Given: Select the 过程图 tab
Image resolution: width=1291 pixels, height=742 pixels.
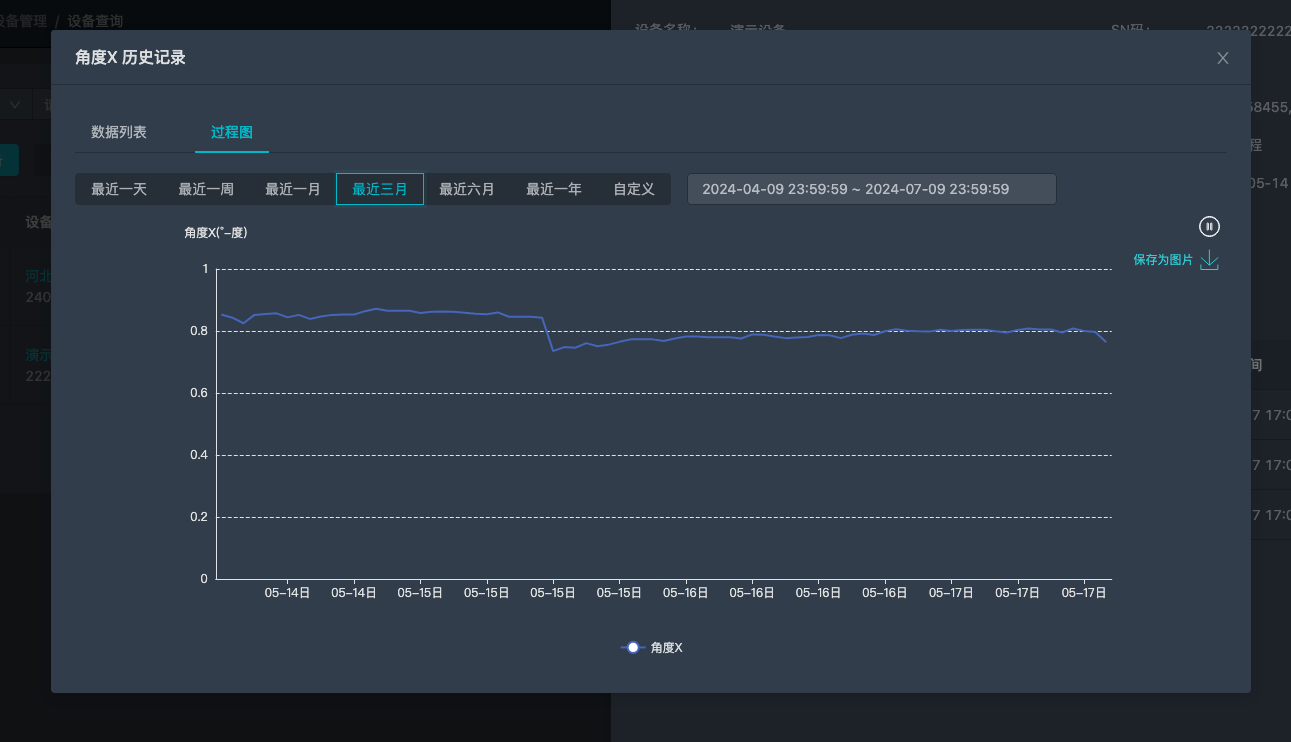Looking at the screenshot, I should (231, 132).
